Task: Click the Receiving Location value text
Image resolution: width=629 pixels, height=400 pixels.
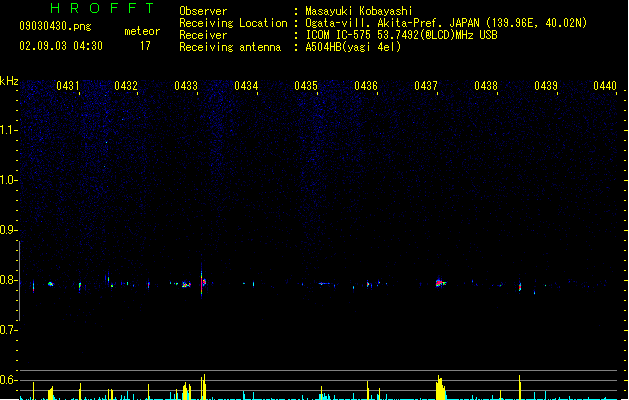Action: pyautogui.click(x=446, y=23)
